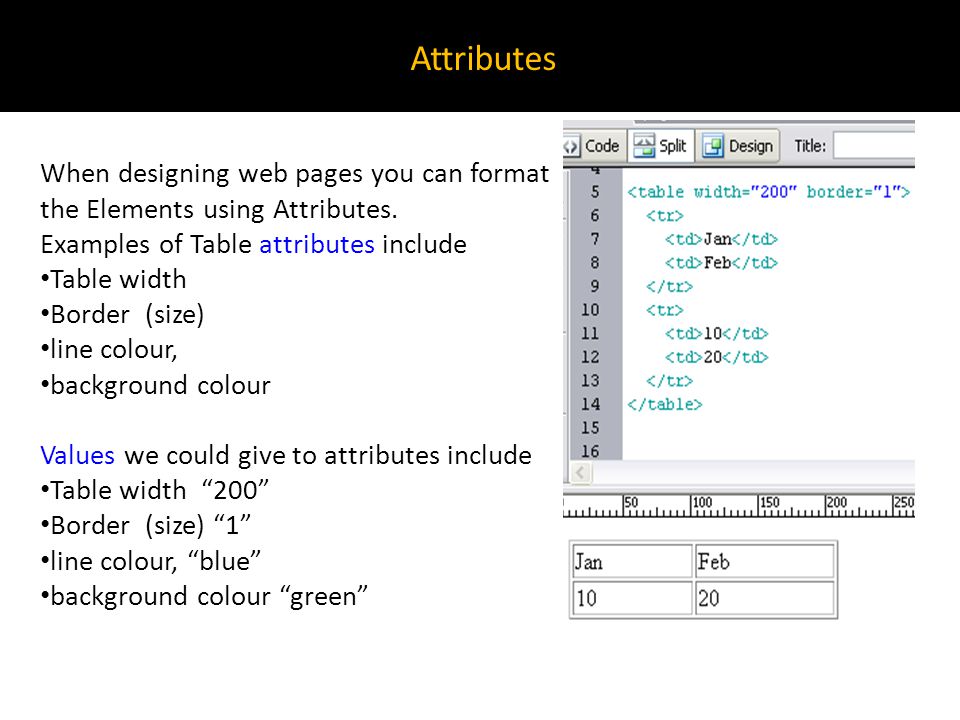Select line number 5 in code gutter
This screenshot has height=720, width=960.
point(594,192)
